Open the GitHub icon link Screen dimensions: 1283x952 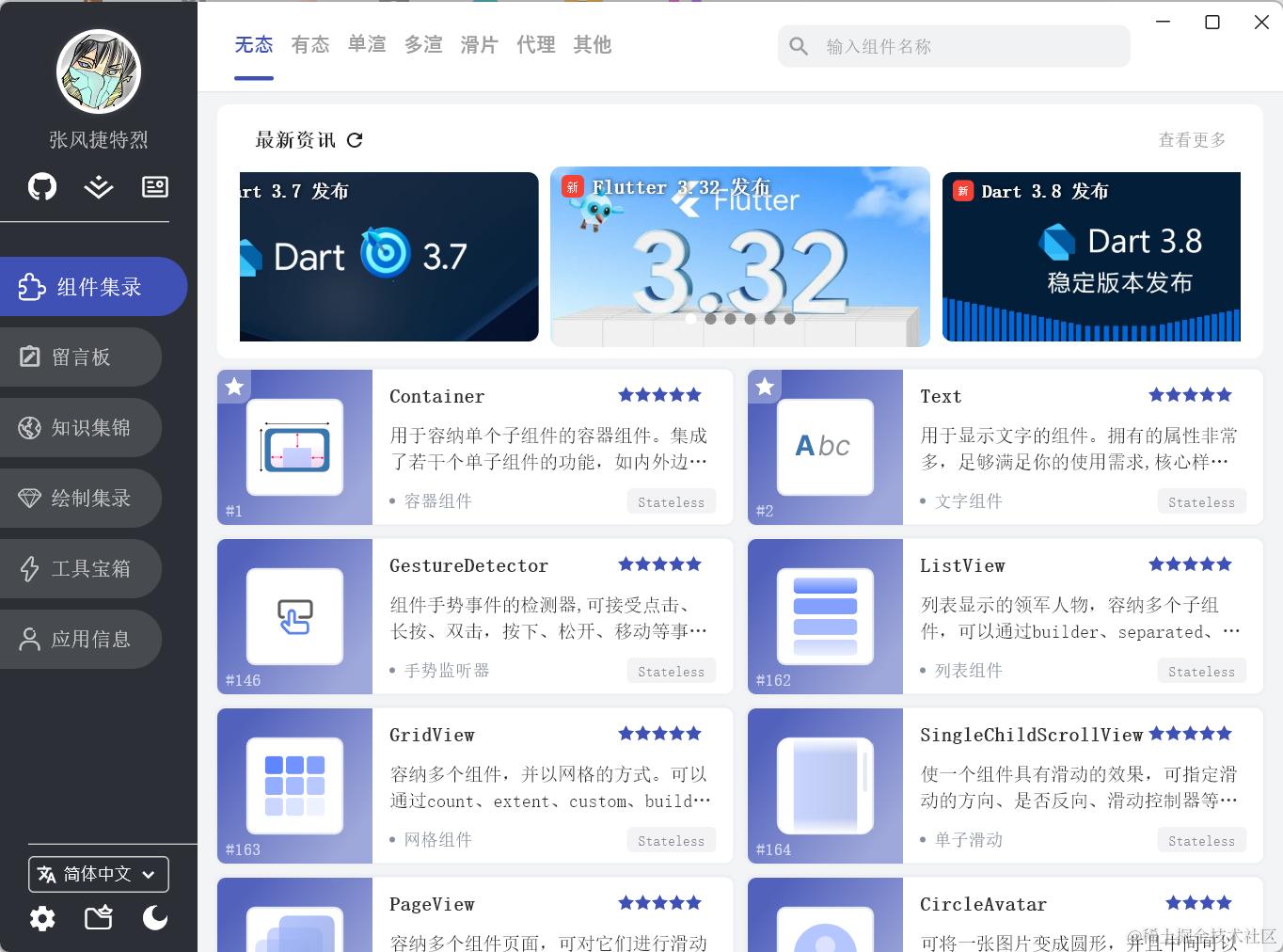[x=42, y=186]
